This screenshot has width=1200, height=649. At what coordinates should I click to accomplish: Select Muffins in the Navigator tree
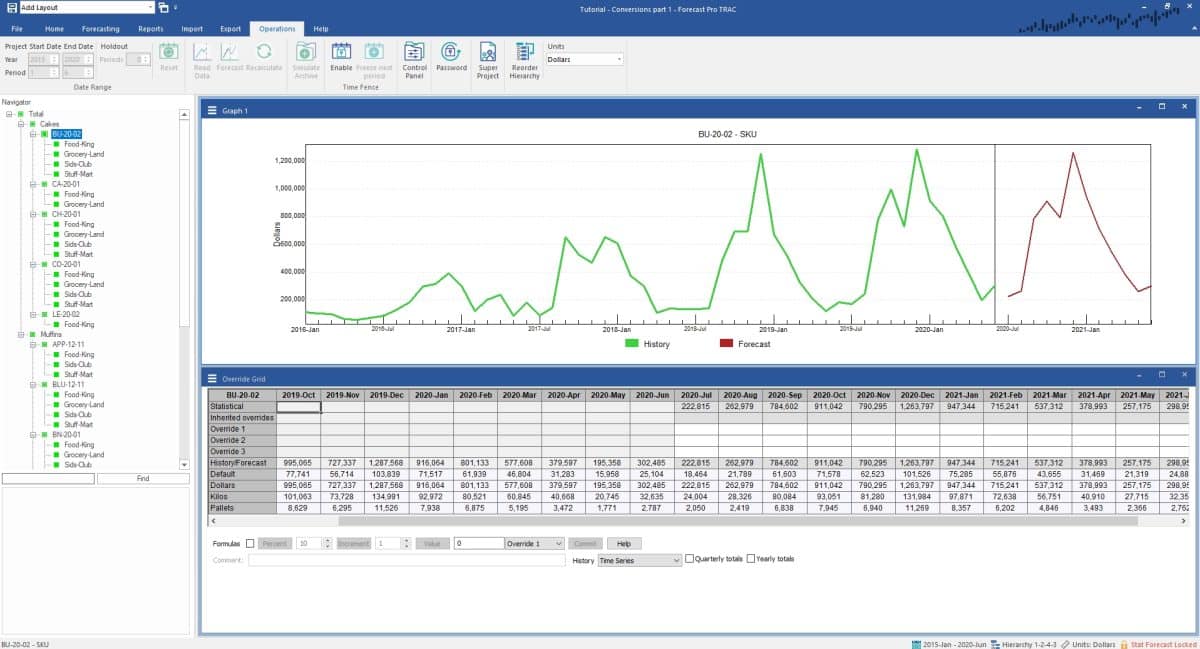pos(52,334)
